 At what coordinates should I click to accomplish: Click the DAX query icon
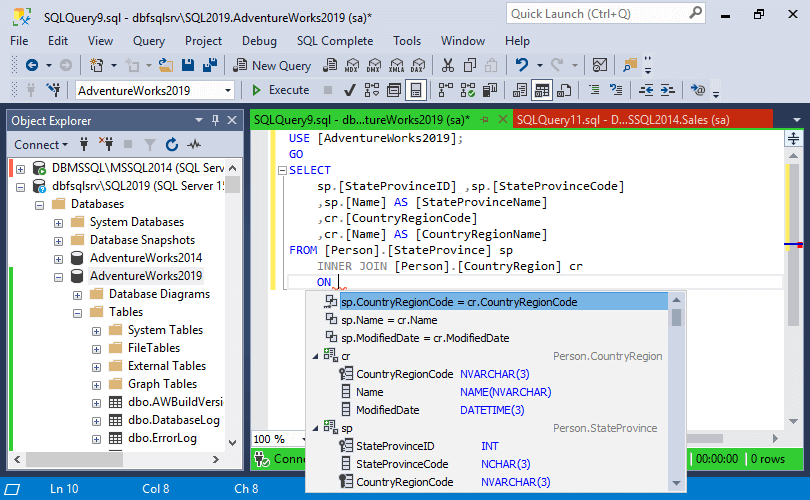coord(418,66)
